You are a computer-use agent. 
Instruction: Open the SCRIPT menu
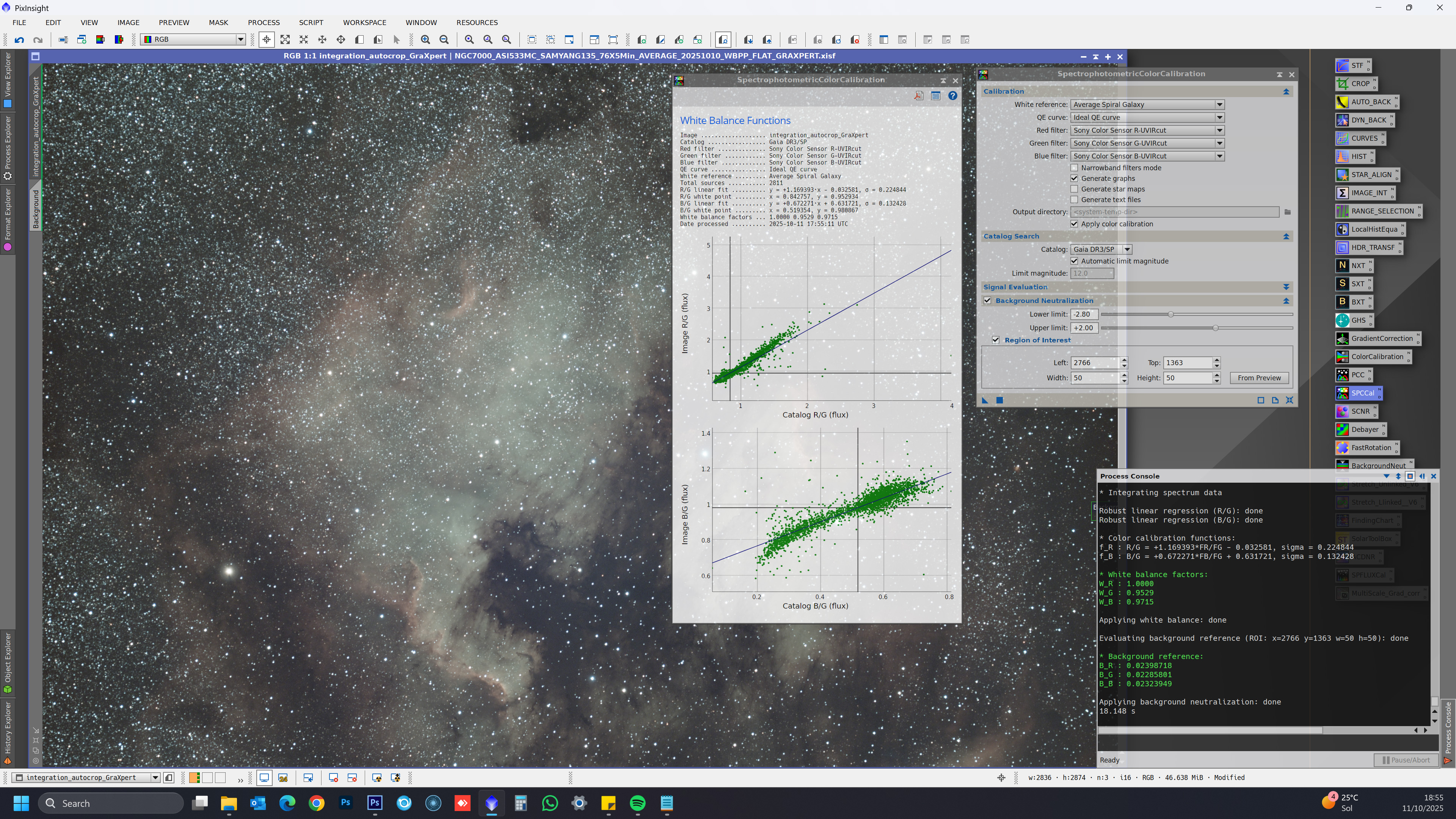311,23
